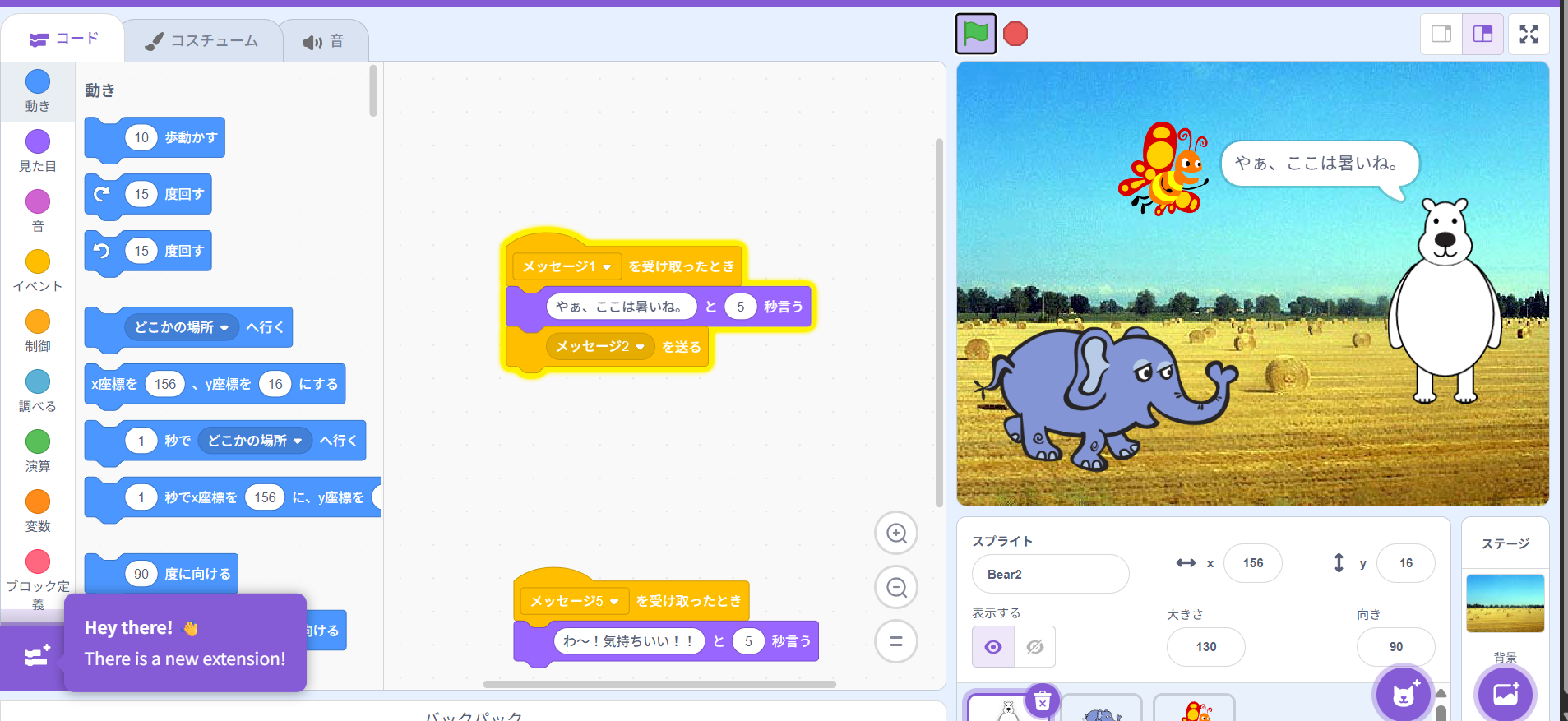Switch to small stage layout
1568x721 pixels.
[1441, 34]
